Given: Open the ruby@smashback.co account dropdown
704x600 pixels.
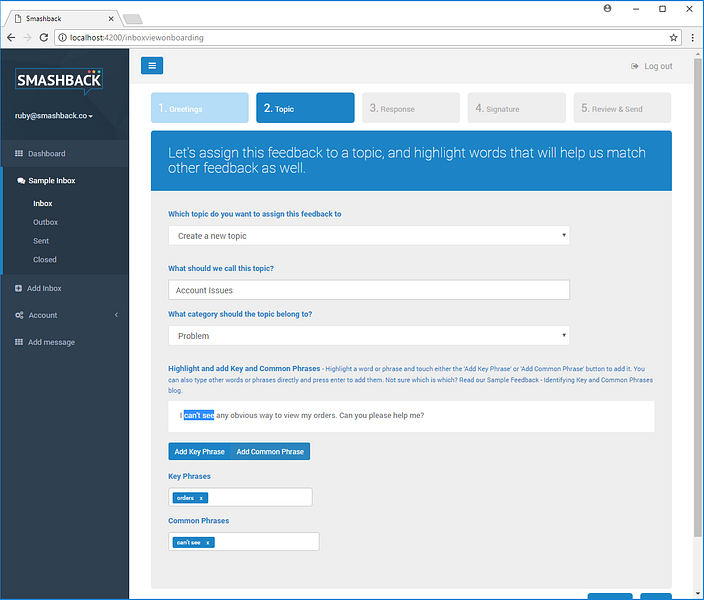Looking at the screenshot, I should [x=54, y=116].
